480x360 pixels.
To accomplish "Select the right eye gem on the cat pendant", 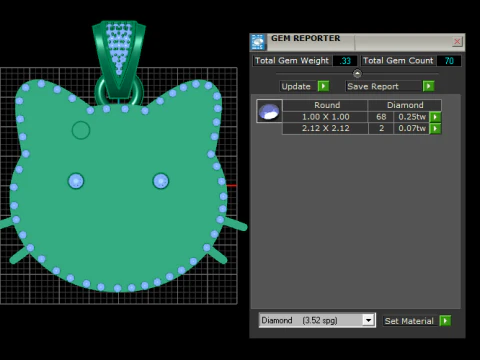I will pyautogui.click(x=161, y=181).
